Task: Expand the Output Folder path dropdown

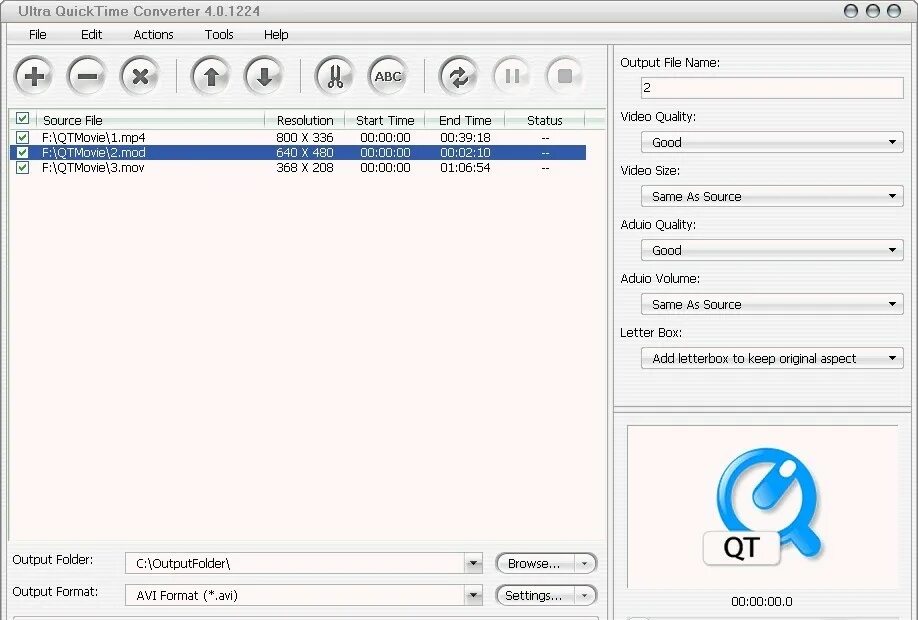Action: tap(473, 563)
